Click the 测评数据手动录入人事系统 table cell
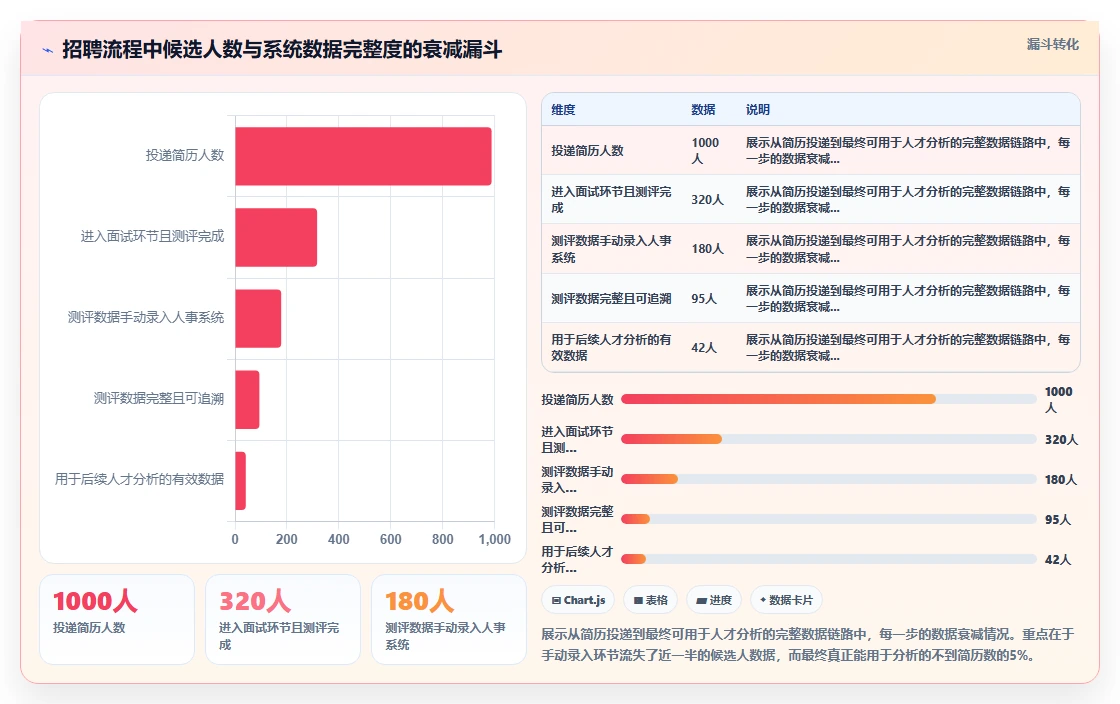1120x704 pixels. pos(611,249)
